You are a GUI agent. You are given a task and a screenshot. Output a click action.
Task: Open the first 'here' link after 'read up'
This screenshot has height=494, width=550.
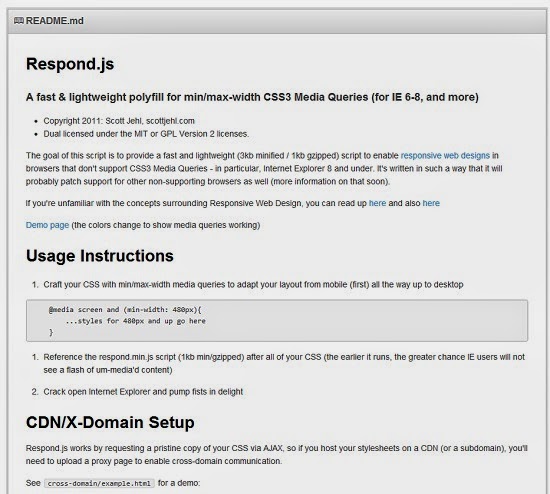(x=377, y=203)
